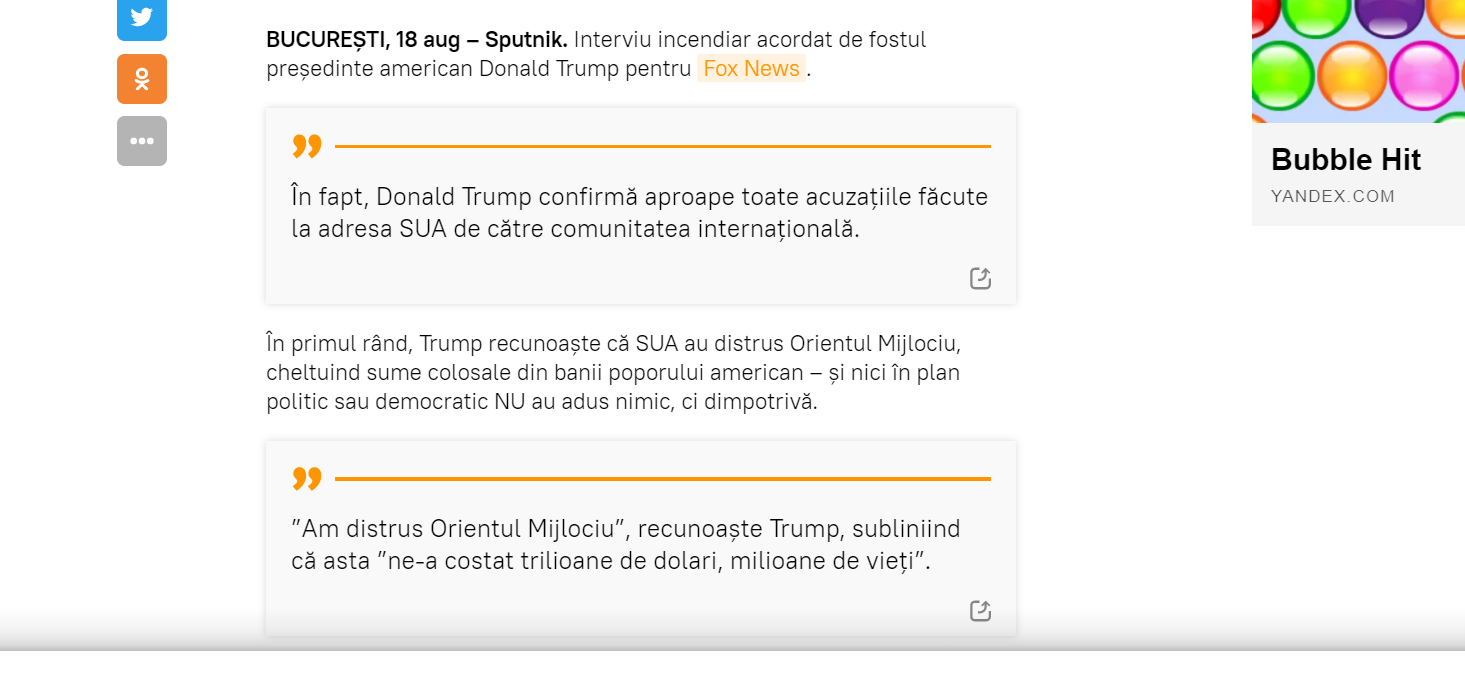The height and width of the screenshot is (675, 1465).
Task: Click quote text 'Am distrus Orientul Mijlociu'
Action: coord(459,528)
